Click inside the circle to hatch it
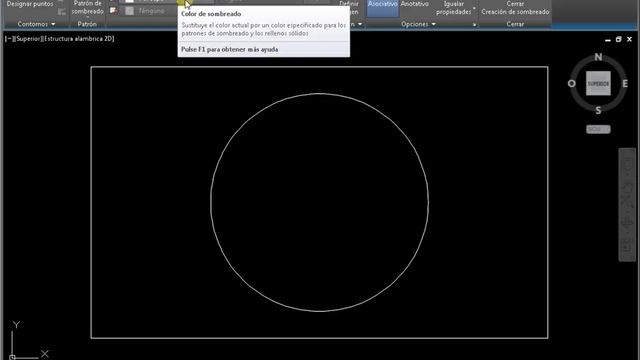The image size is (640, 360). pyautogui.click(x=320, y=202)
